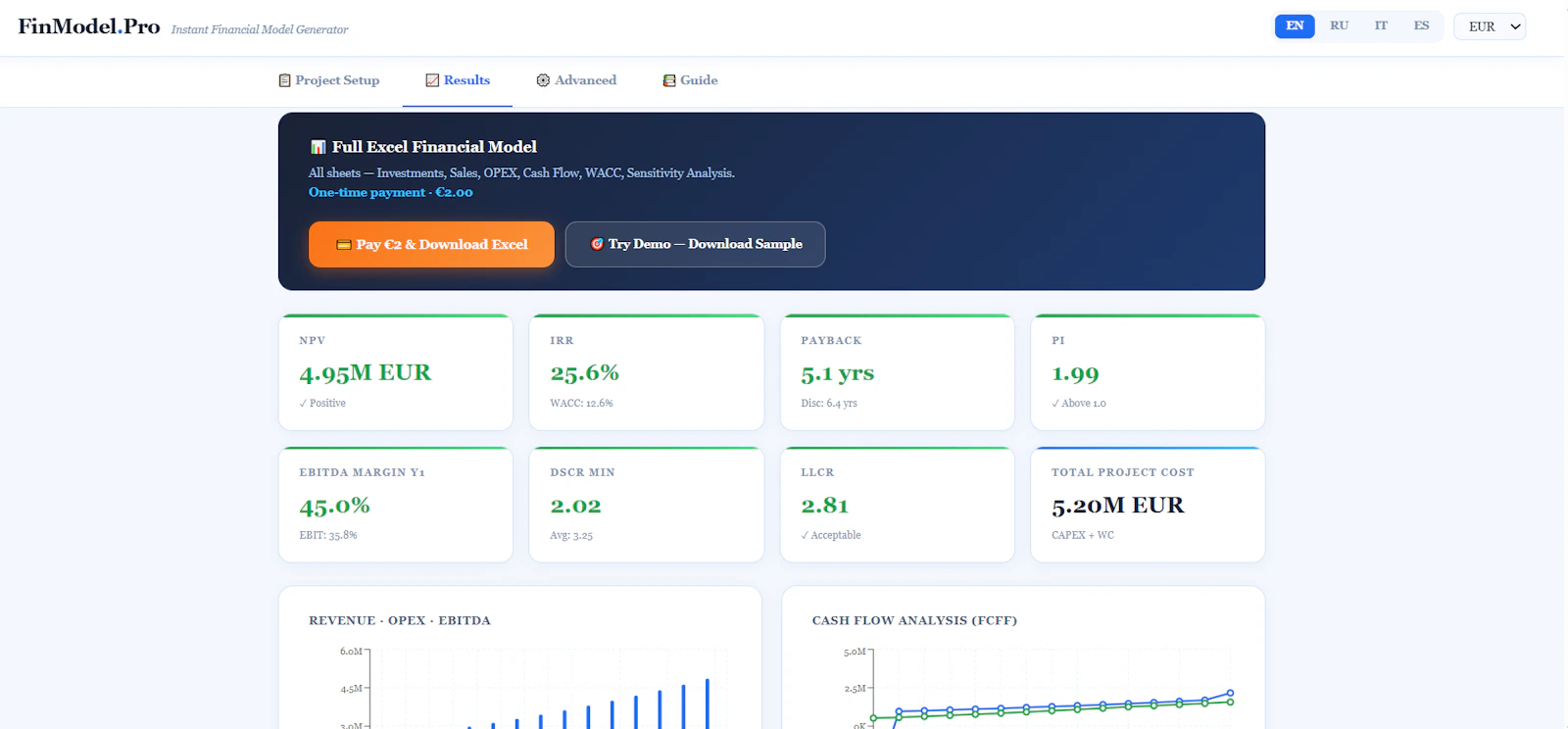Click the 'Avg: 3.25' text
This screenshot has height=729, width=1568.
pyautogui.click(x=571, y=536)
